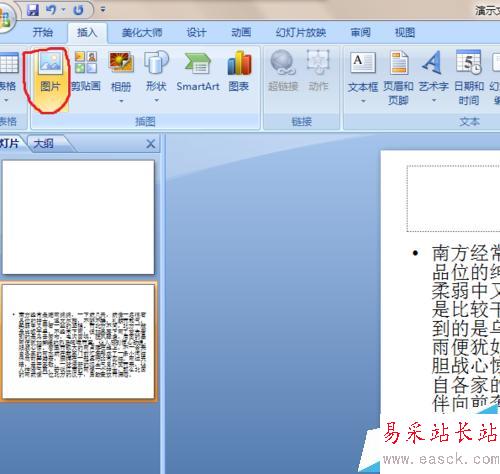Viewport: 500px width, 474px height.
Task: Click the 相册 photo album icon
Action: (121, 63)
